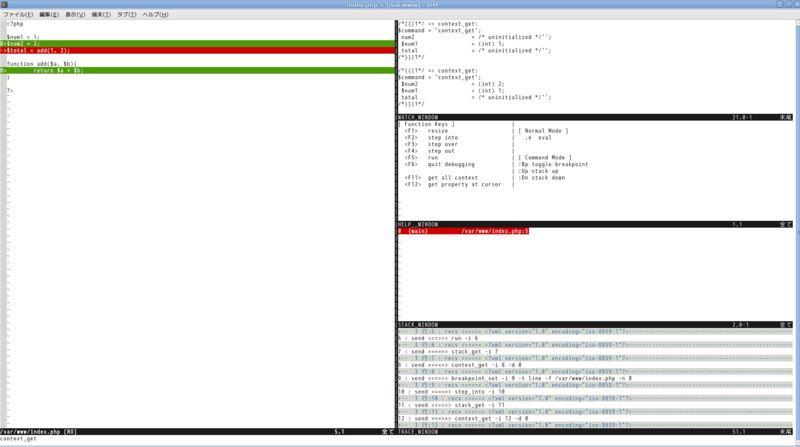Click 'context_get' text in bottom command line
This screenshot has height=447, width=800.
pyautogui.click(x=18, y=438)
